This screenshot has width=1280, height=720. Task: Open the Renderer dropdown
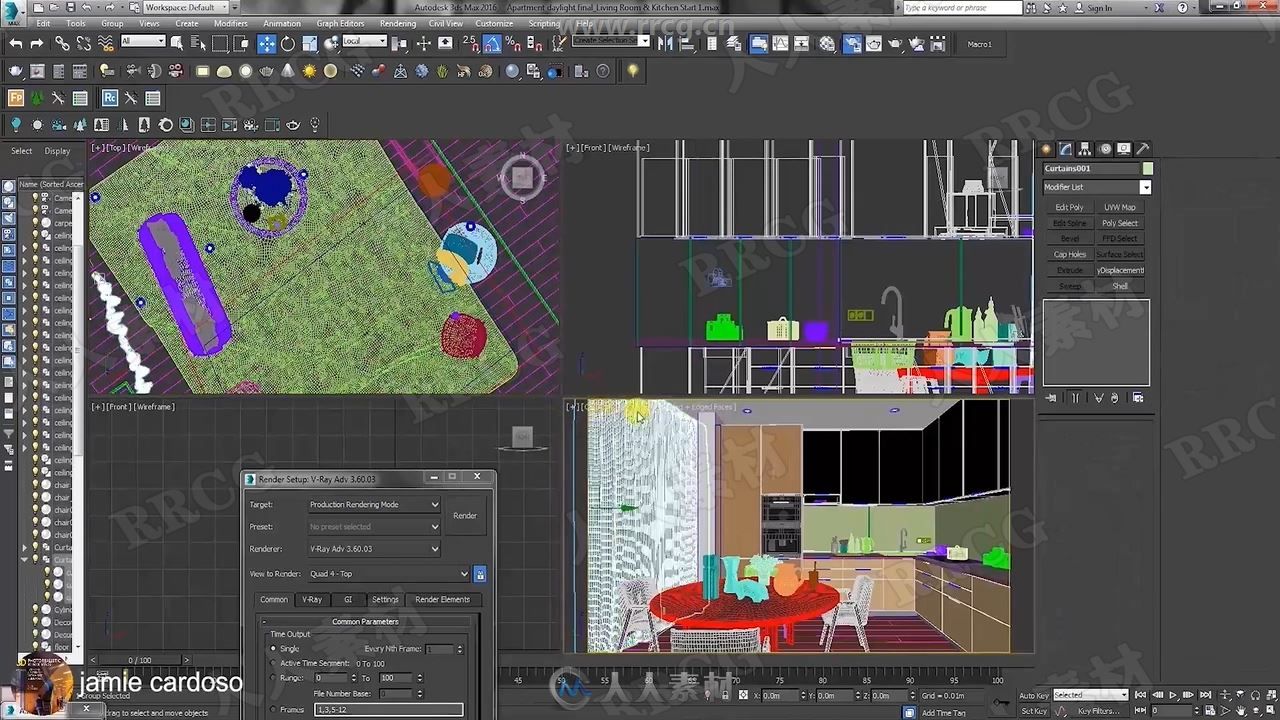coord(374,549)
